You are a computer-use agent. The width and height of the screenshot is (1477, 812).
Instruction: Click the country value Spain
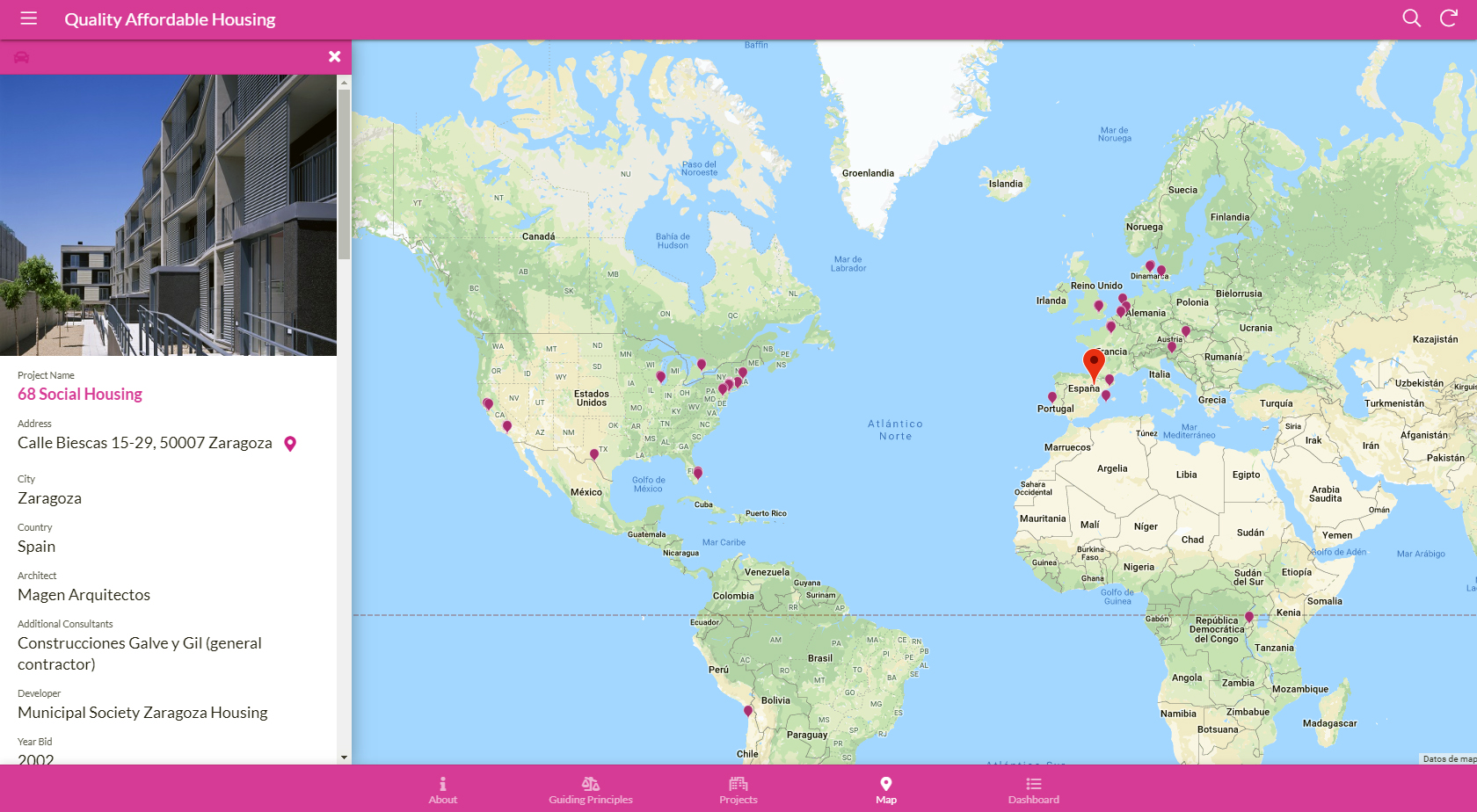tap(36, 547)
